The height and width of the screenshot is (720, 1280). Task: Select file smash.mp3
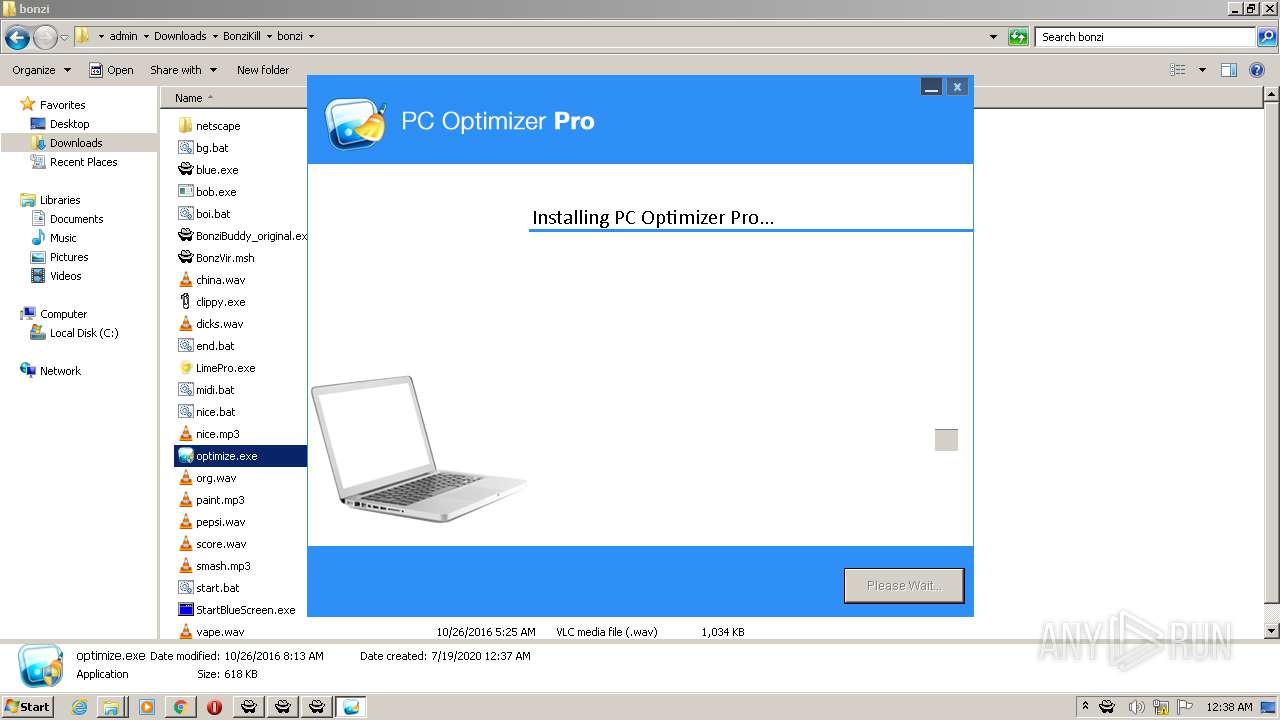click(x=223, y=566)
